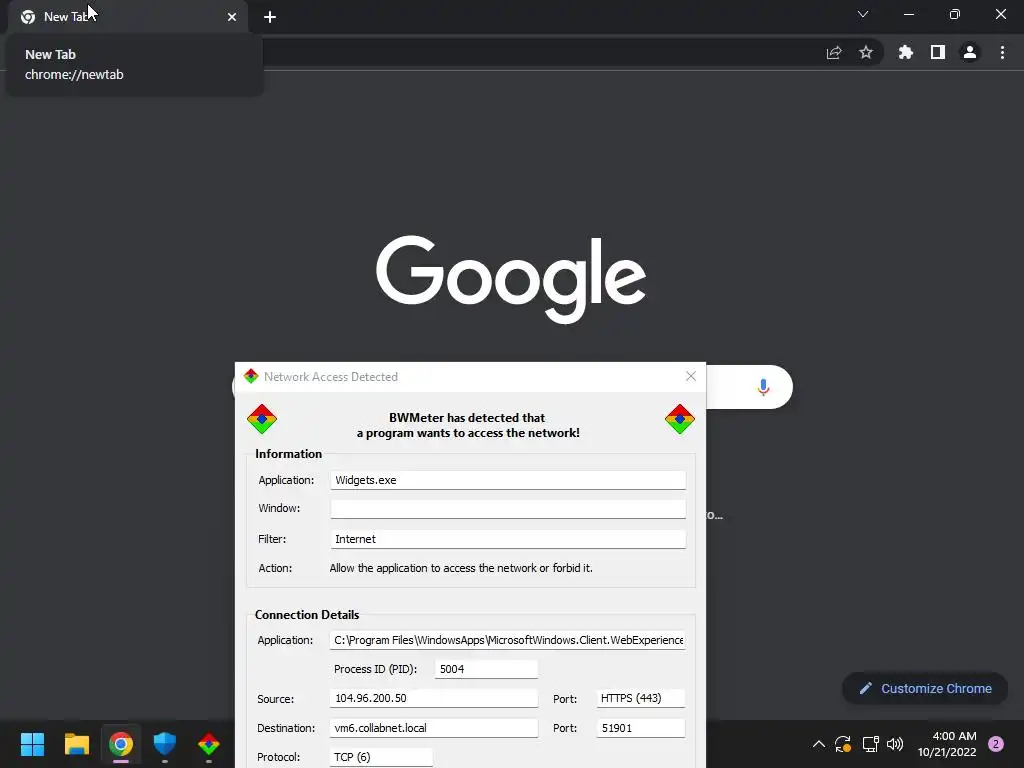1024x768 pixels.
Task: Click the Application field showing Widgets.exe
Action: (508, 480)
